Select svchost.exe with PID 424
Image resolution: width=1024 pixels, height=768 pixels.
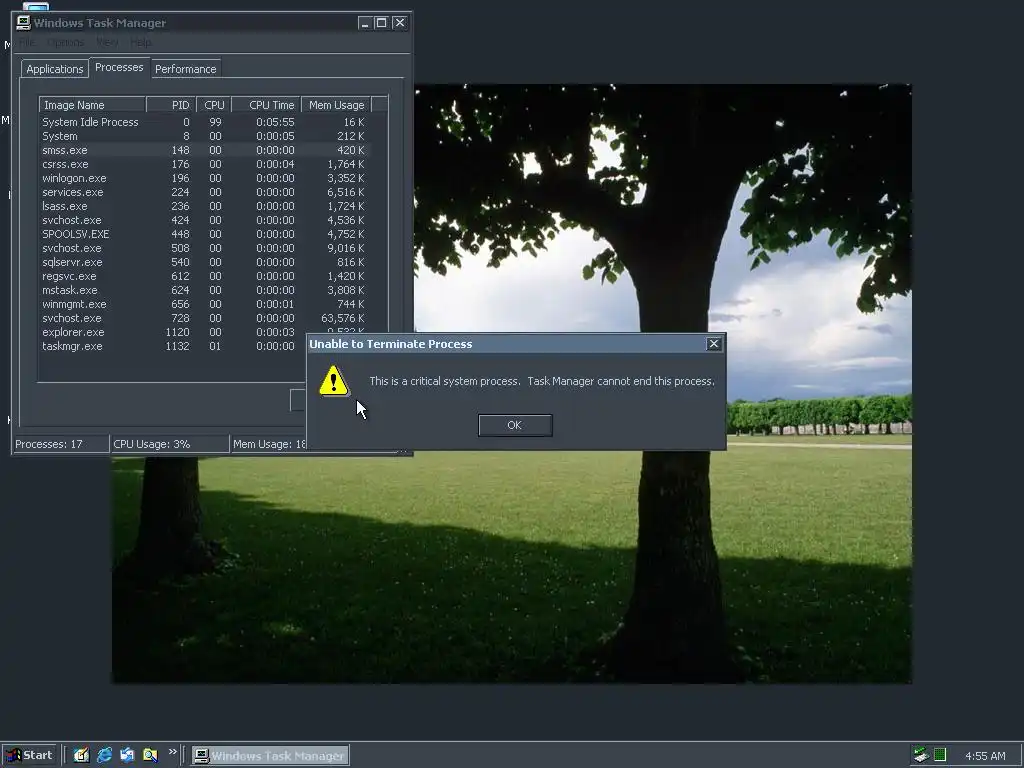click(204, 221)
